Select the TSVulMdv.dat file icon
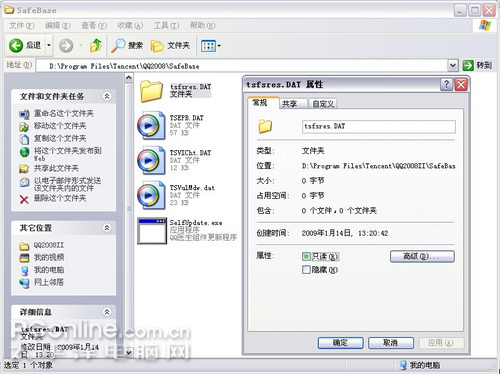Viewport: 500px width, 374px height. (x=151, y=195)
